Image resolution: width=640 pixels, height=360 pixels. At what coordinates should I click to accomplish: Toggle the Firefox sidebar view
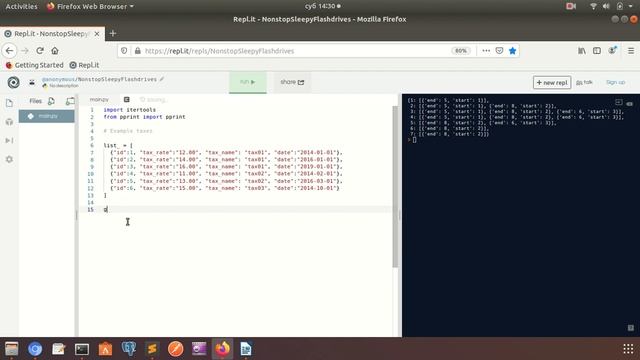pyautogui.click(x=597, y=51)
